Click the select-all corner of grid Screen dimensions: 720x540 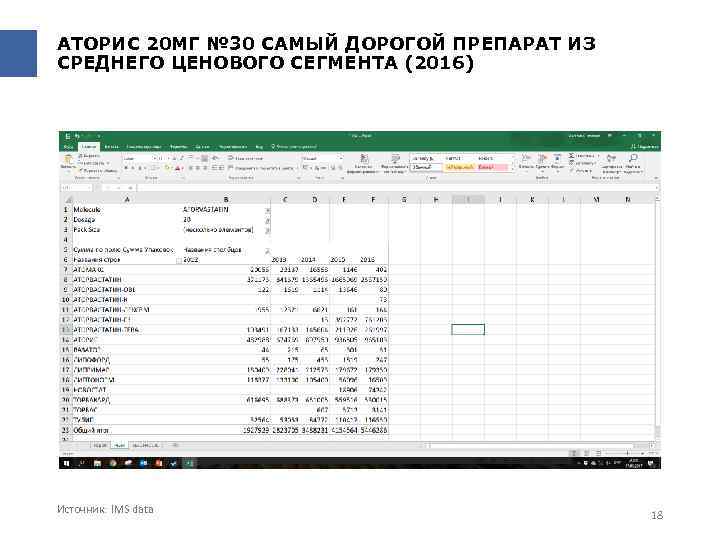[69, 199]
